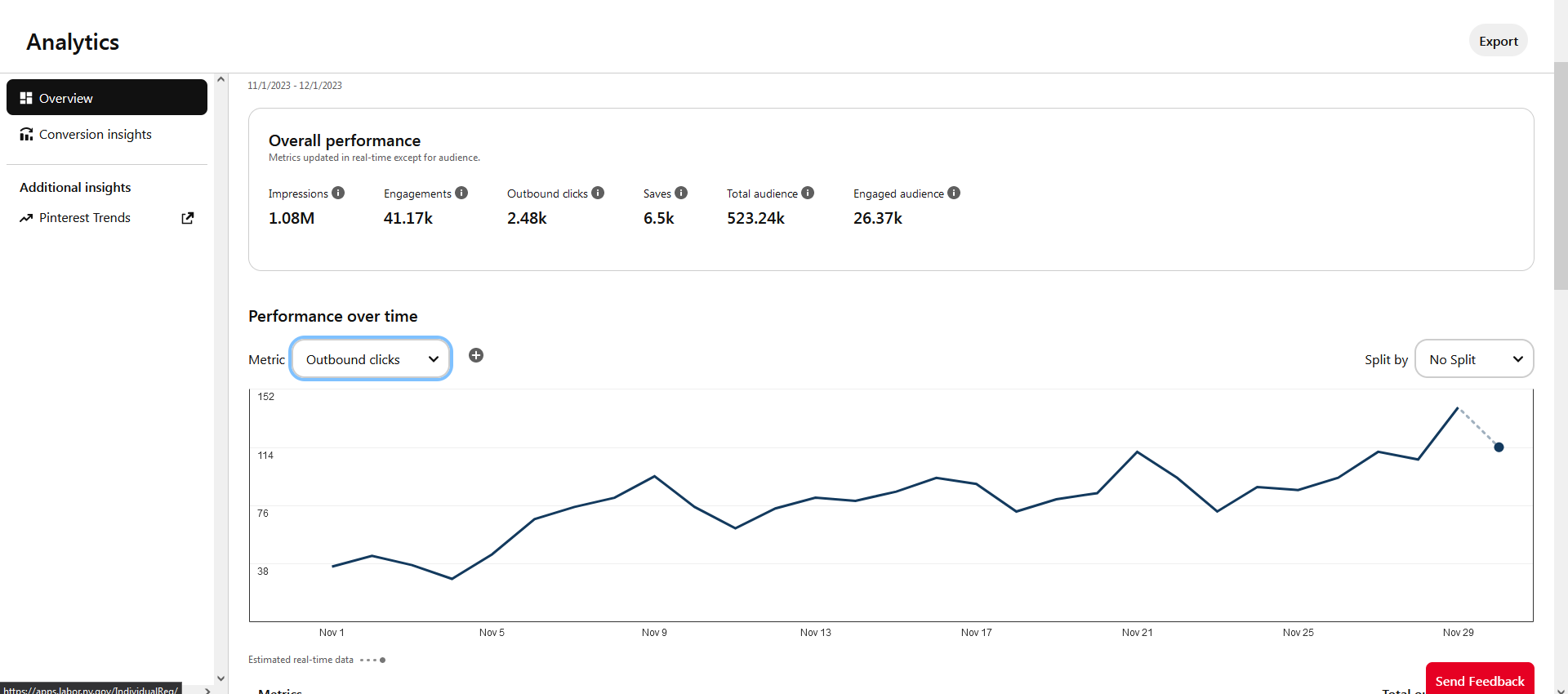
Task: Click the Export button
Action: [1498, 41]
